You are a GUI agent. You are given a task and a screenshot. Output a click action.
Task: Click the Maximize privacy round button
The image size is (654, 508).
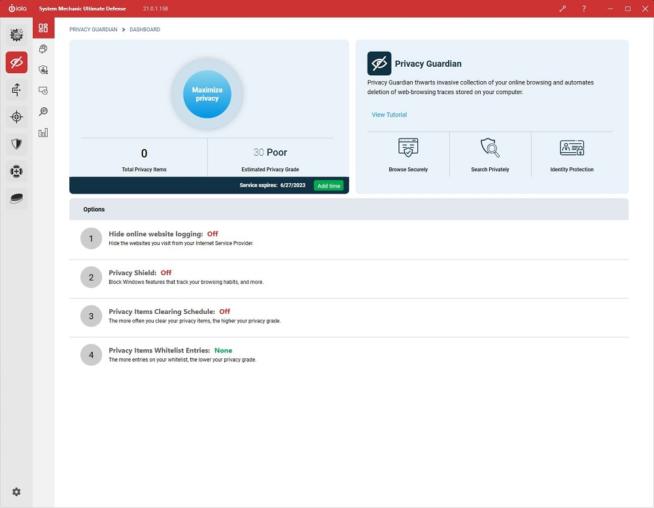207,94
